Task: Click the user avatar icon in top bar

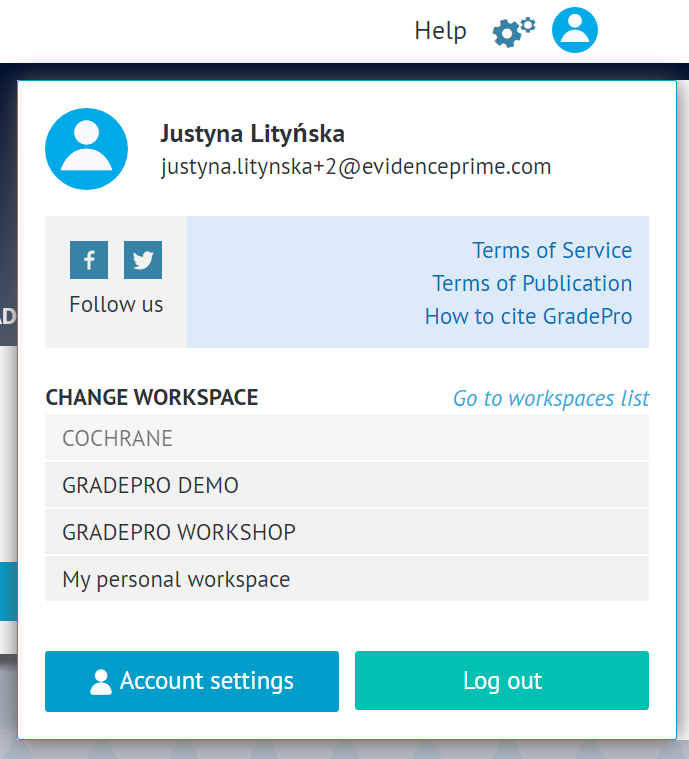Action: [x=575, y=30]
